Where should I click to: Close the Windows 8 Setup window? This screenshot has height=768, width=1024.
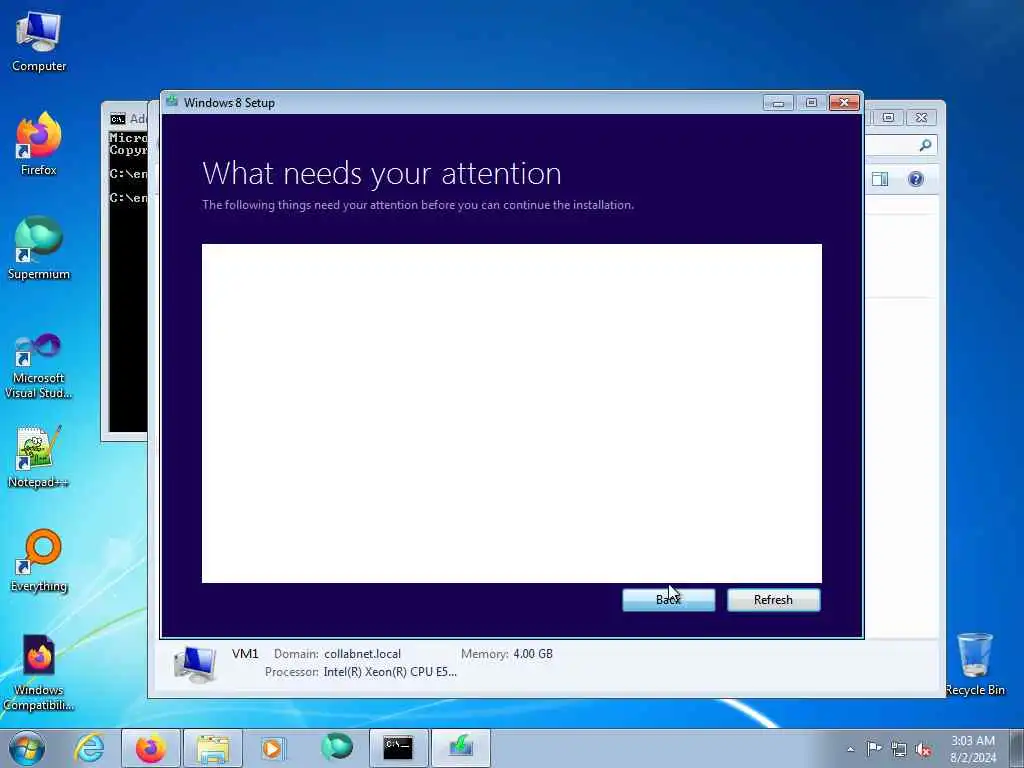(844, 103)
